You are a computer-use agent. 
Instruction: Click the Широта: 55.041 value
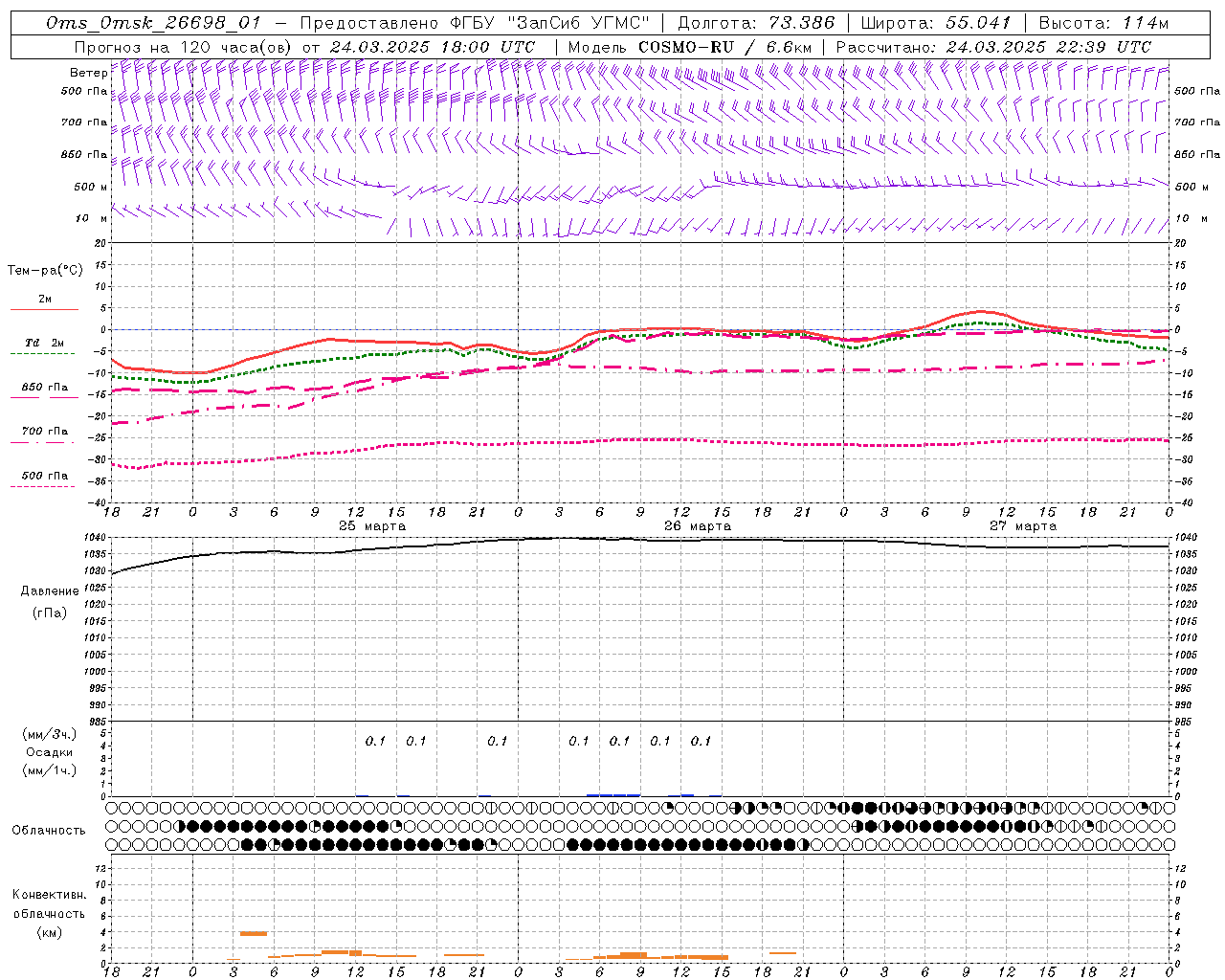pyautogui.click(x=936, y=23)
